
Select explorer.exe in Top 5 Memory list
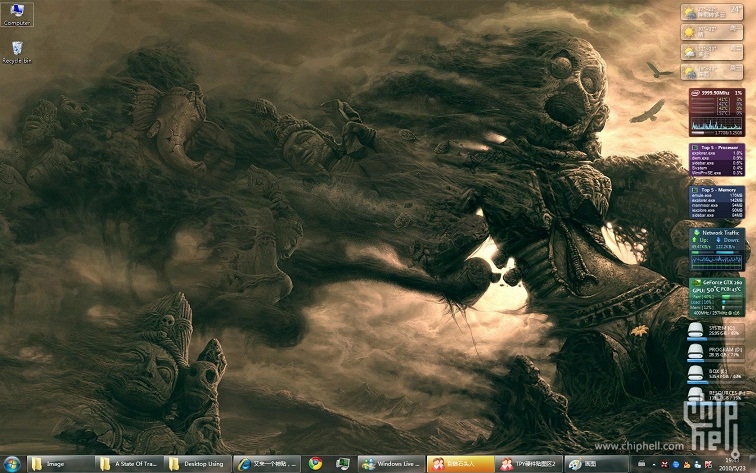point(703,201)
